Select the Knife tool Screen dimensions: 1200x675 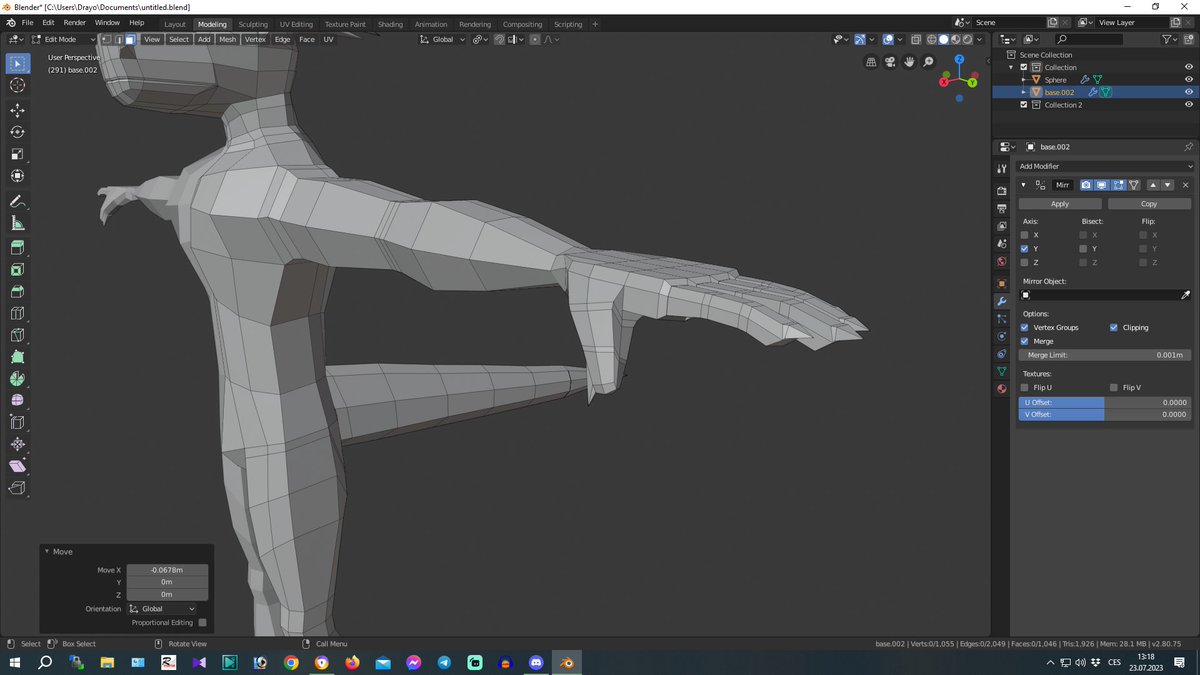click(x=17, y=335)
